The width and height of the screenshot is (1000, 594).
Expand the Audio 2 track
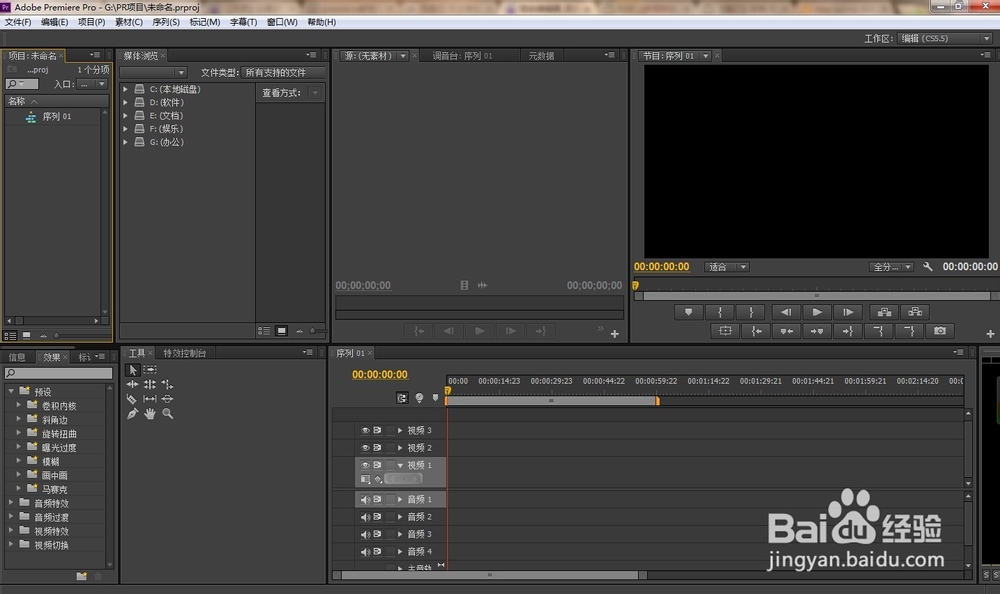click(x=400, y=517)
